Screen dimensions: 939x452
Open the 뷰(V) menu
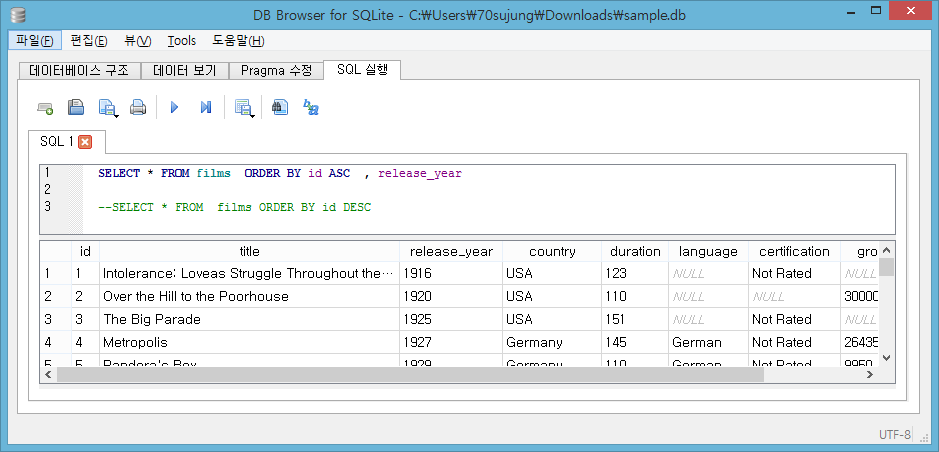(138, 41)
